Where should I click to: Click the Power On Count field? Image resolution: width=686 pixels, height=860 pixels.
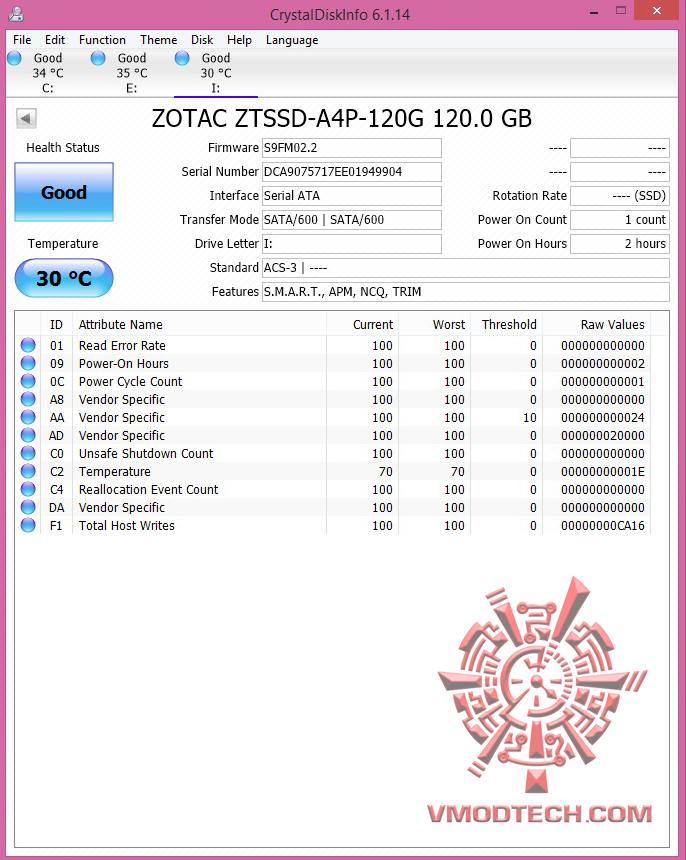(x=620, y=220)
